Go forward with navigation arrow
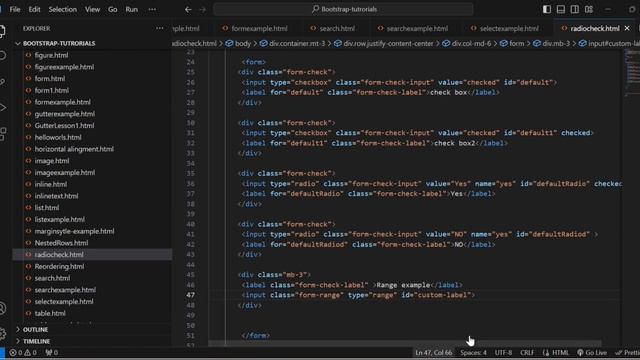The image size is (640, 360). pos(202,9)
